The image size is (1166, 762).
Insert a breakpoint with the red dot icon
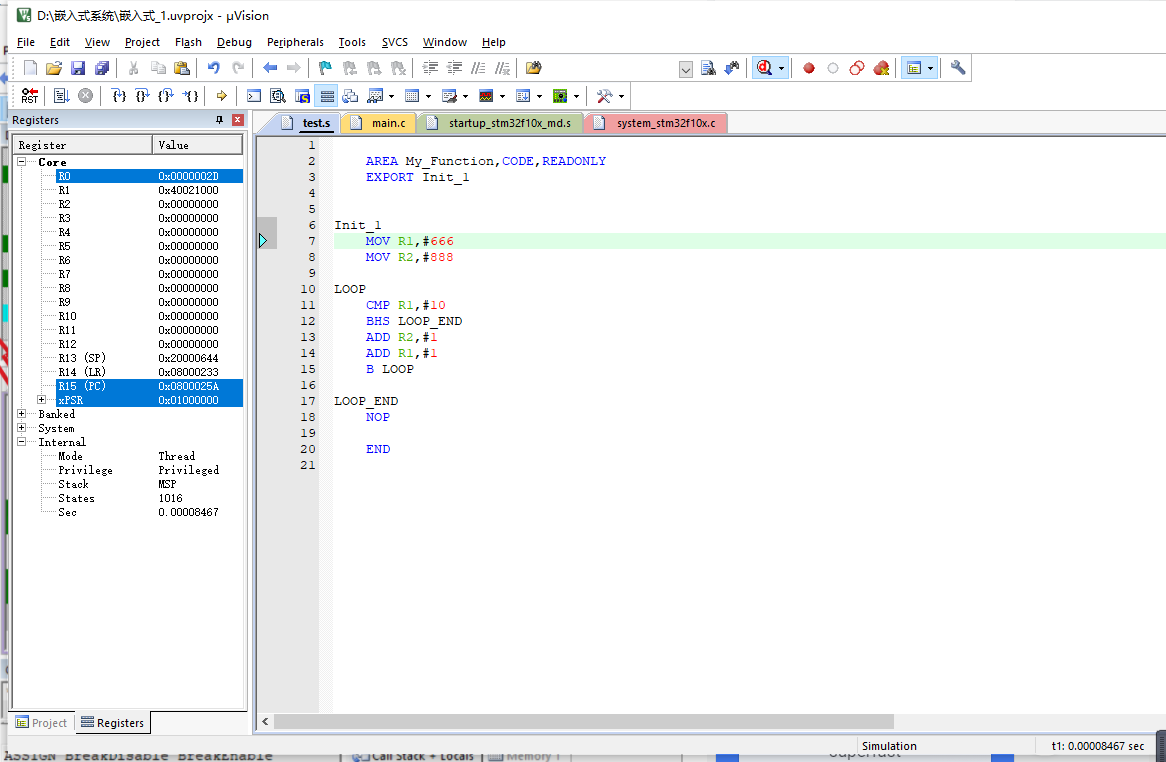pyautogui.click(x=809, y=68)
